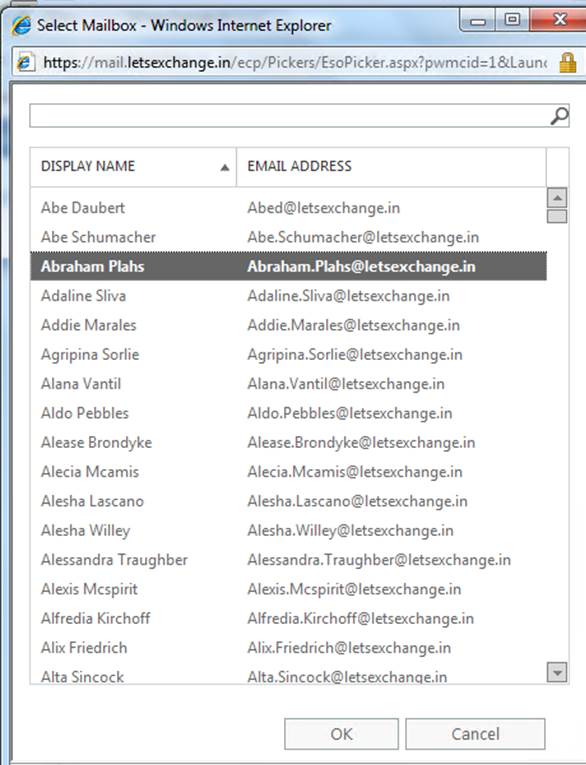Click email Alta.Sincock@letsexchange.in
The height and width of the screenshot is (765, 586).
click(x=347, y=677)
